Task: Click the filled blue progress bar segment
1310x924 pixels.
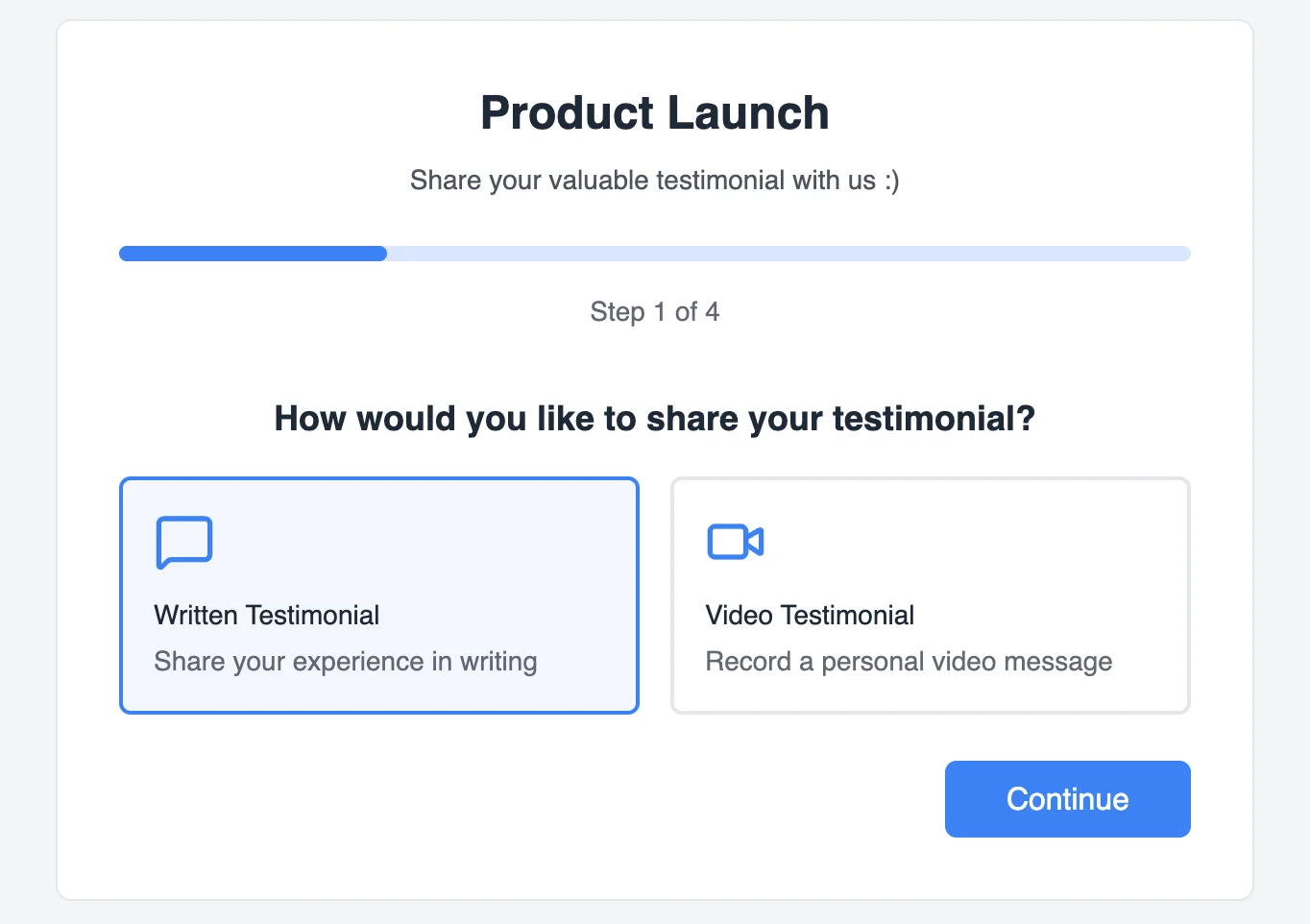Action: [253, 254]
